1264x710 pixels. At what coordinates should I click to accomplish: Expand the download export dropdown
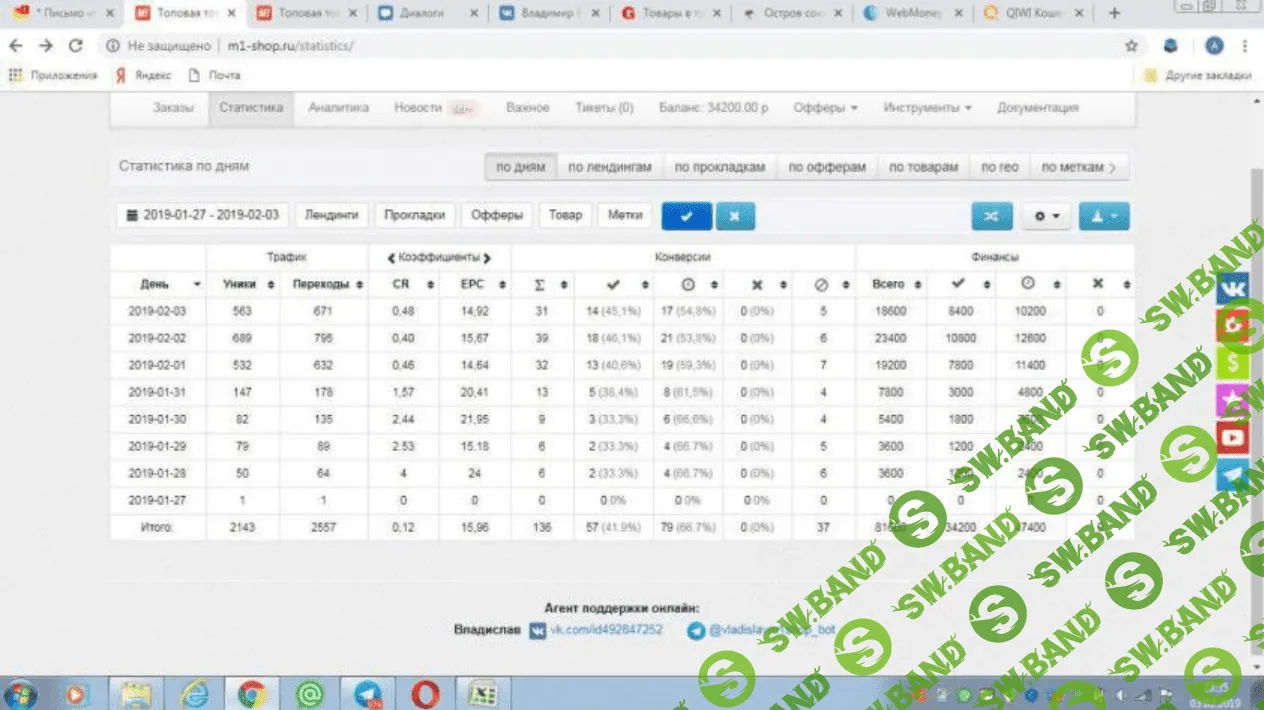tap(1104, 216)
